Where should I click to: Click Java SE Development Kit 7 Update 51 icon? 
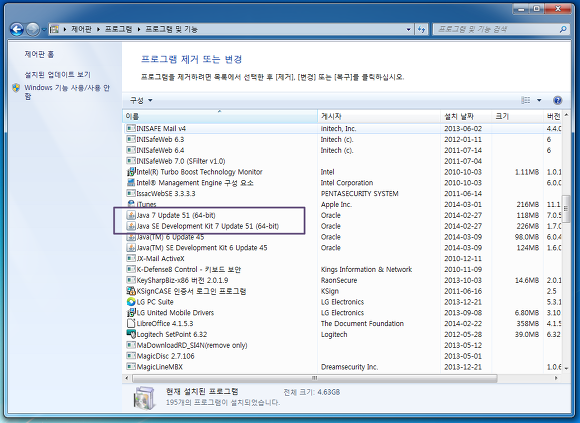click(x=131, y=226)
